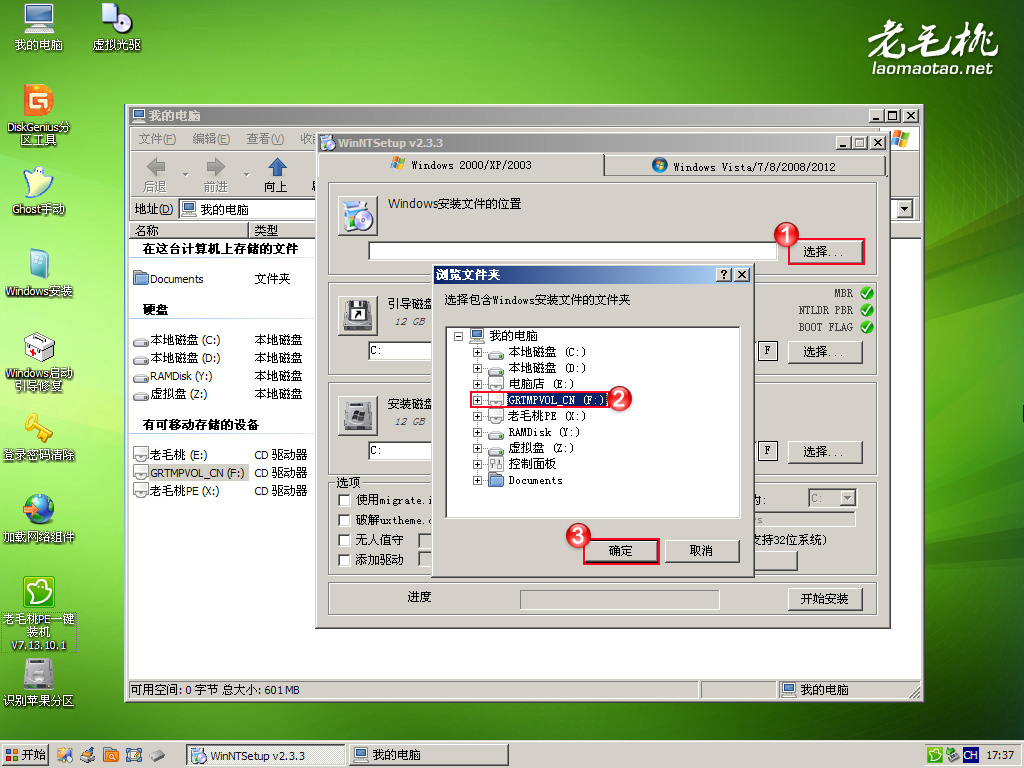Click the CD icon beside Windows安装文件的位置
The width and height of the screenshot is (1024, 768).
(x=358, y=216)
